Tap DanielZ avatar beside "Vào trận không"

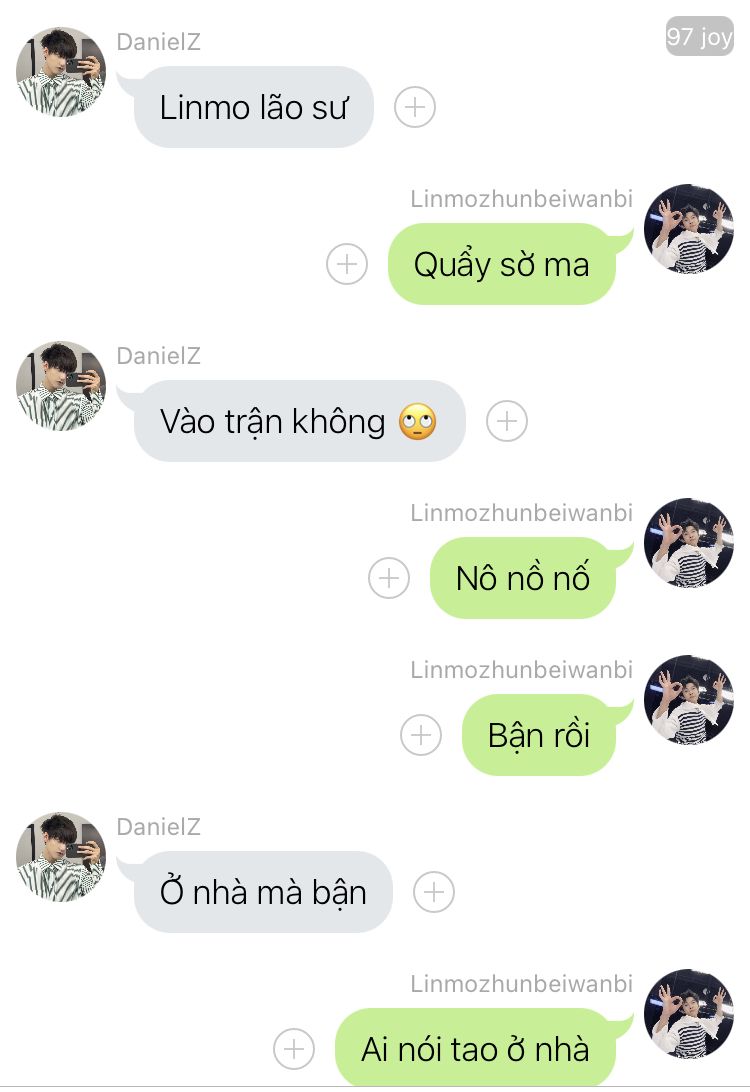pos(61,386)
